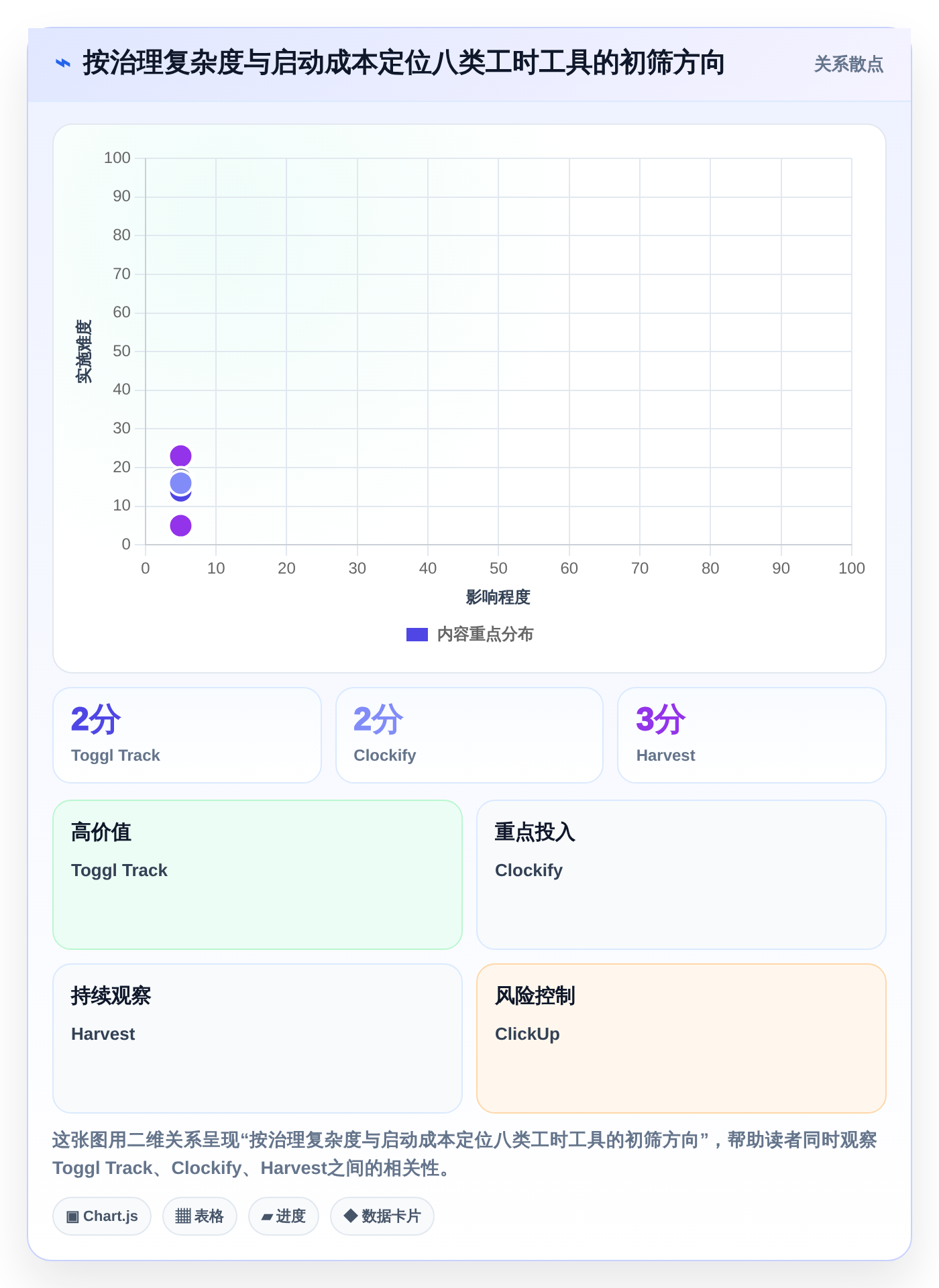939x1288 pixels.
Task: Select the 风险控制 quadrant card
Action: 681,1038
